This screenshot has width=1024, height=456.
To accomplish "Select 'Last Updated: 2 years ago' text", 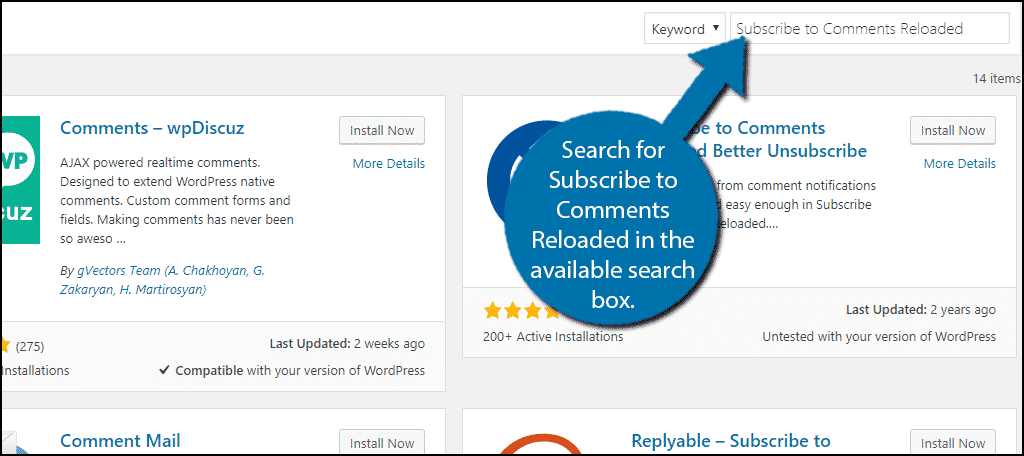I will [x=921, y=310].
